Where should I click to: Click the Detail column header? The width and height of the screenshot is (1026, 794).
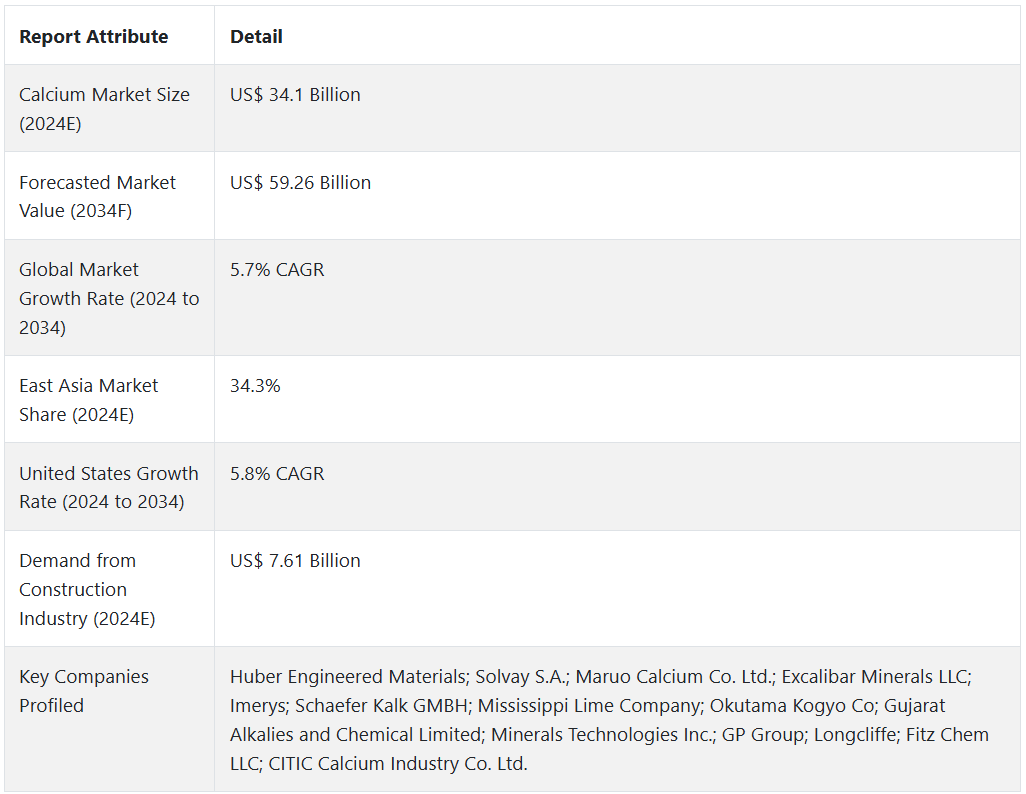(256, 37)
